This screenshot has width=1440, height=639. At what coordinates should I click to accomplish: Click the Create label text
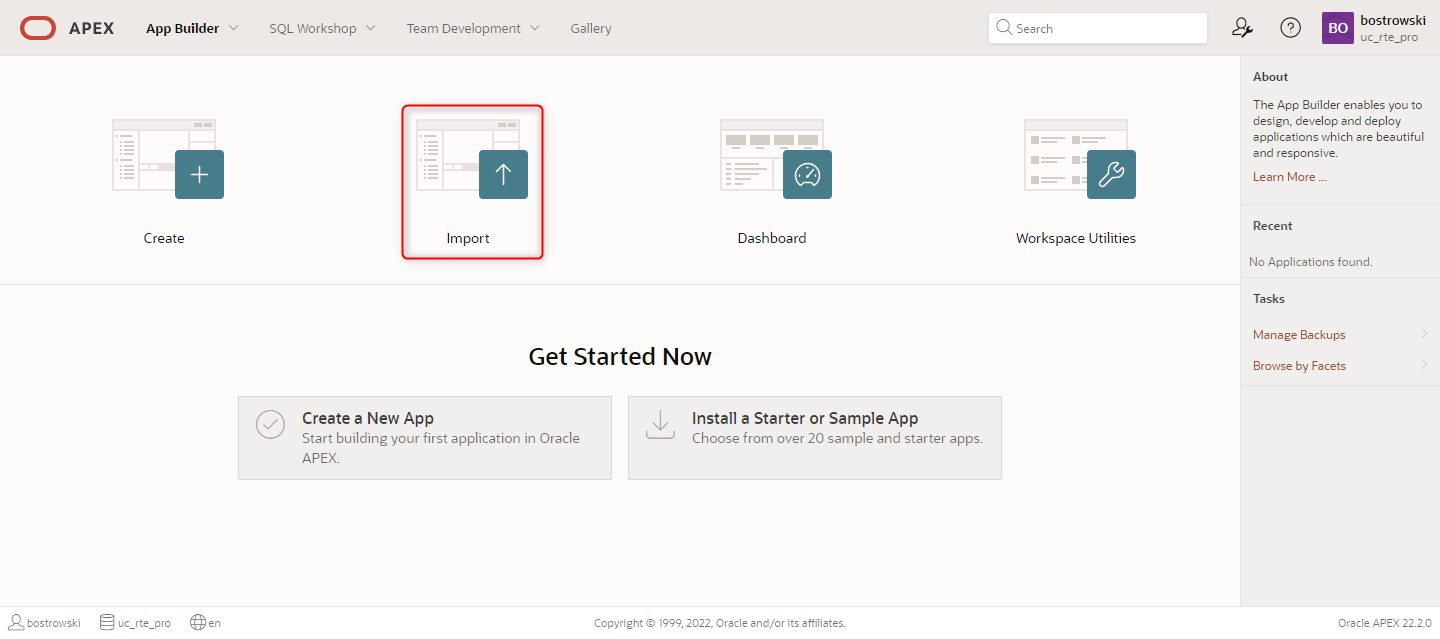164,238
